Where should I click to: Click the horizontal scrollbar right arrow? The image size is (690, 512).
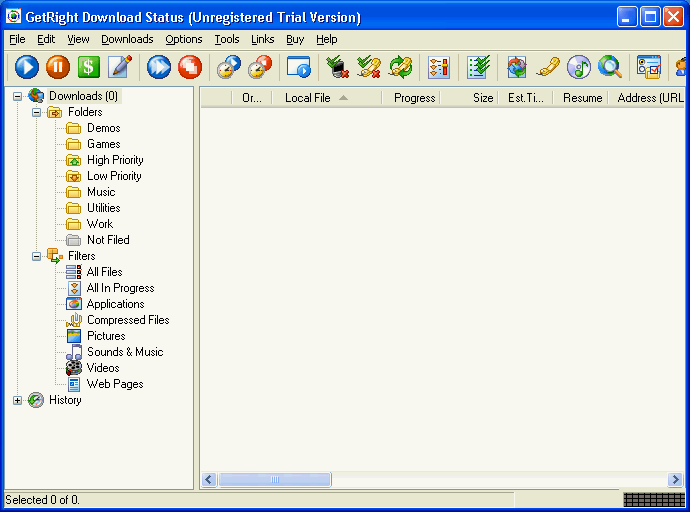point(675,479)
